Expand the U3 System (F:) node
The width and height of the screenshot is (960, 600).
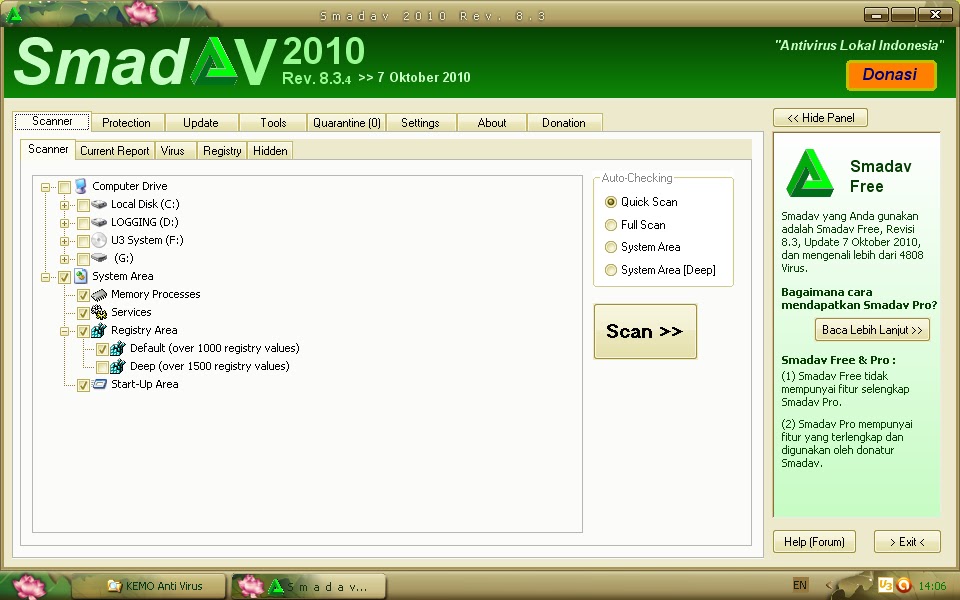point(64,241)
